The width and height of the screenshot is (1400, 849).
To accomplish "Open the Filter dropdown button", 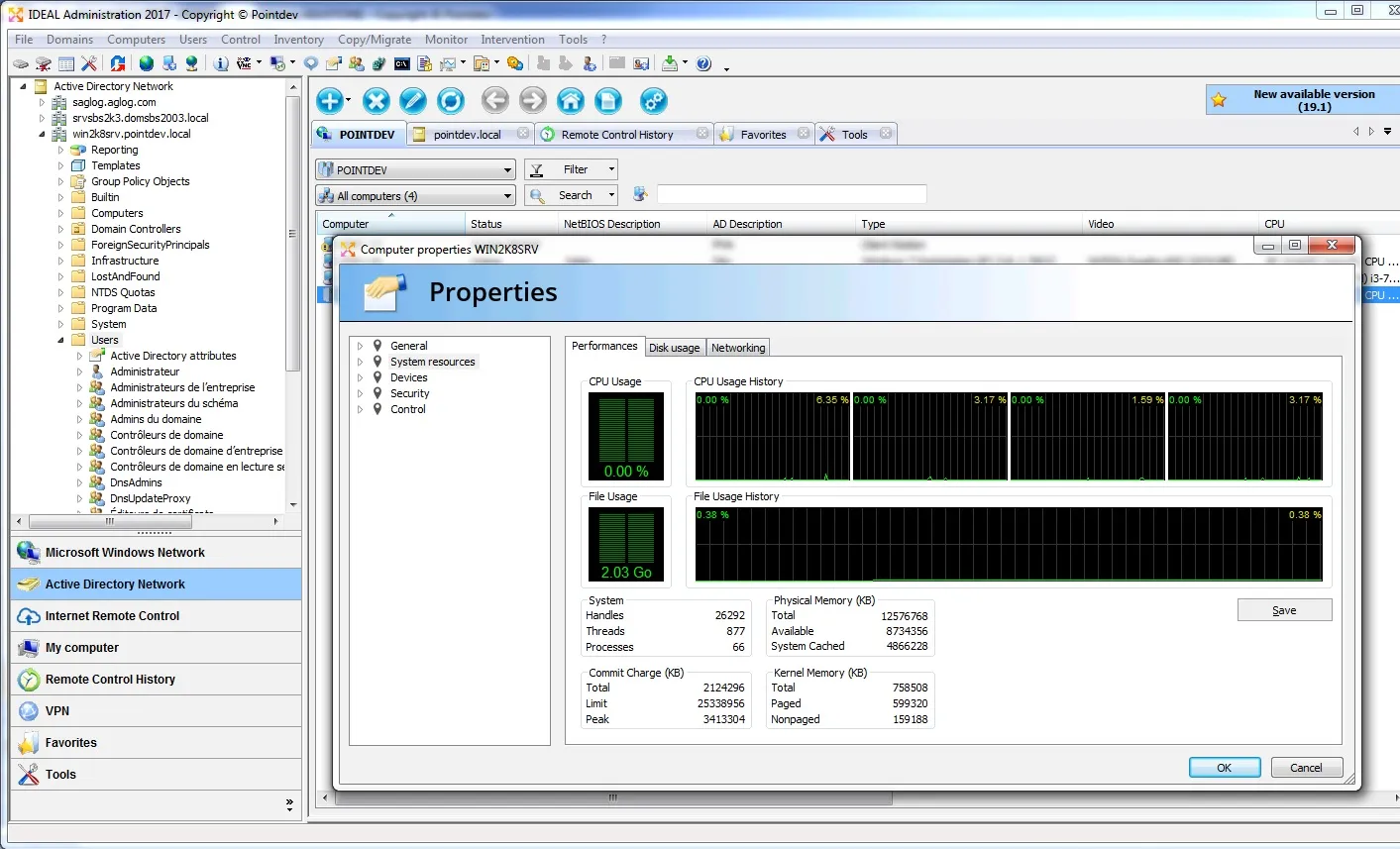I will 572,169.
